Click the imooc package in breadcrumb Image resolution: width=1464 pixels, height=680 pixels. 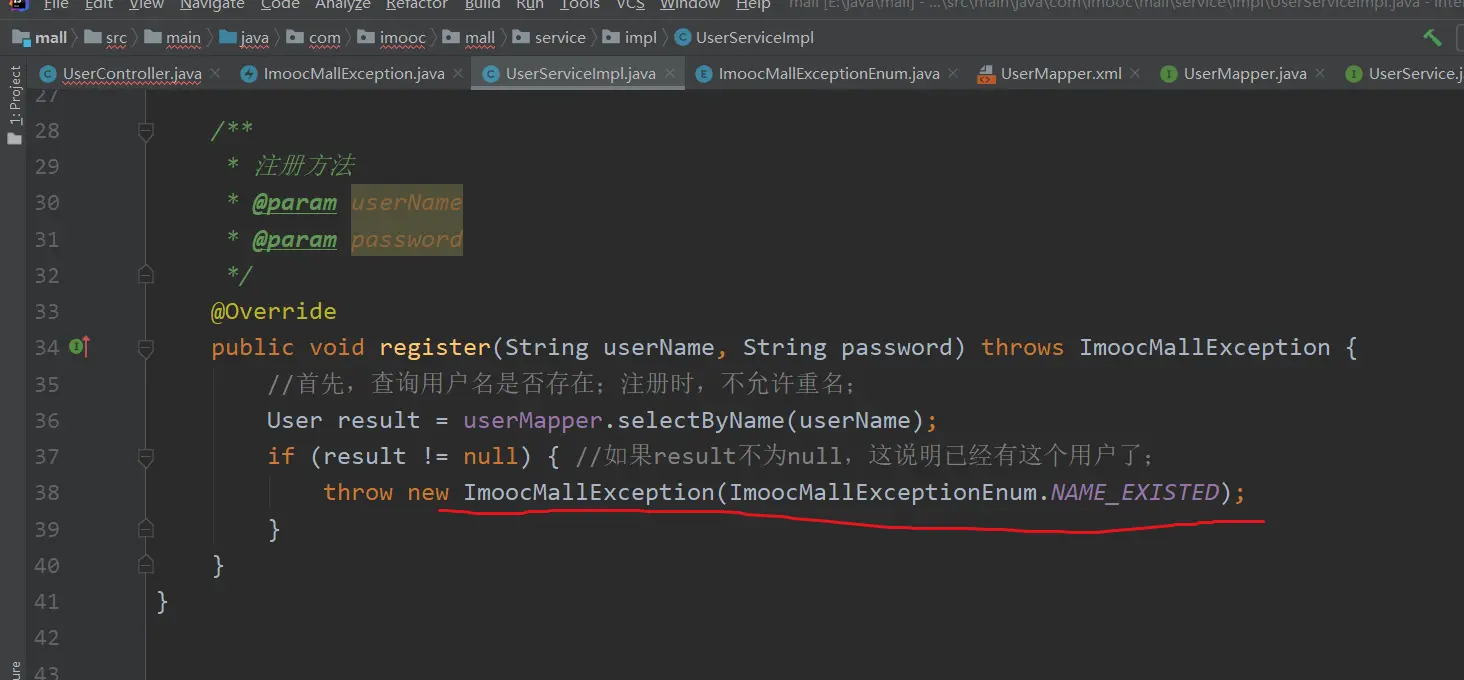[x=402, y=38]
